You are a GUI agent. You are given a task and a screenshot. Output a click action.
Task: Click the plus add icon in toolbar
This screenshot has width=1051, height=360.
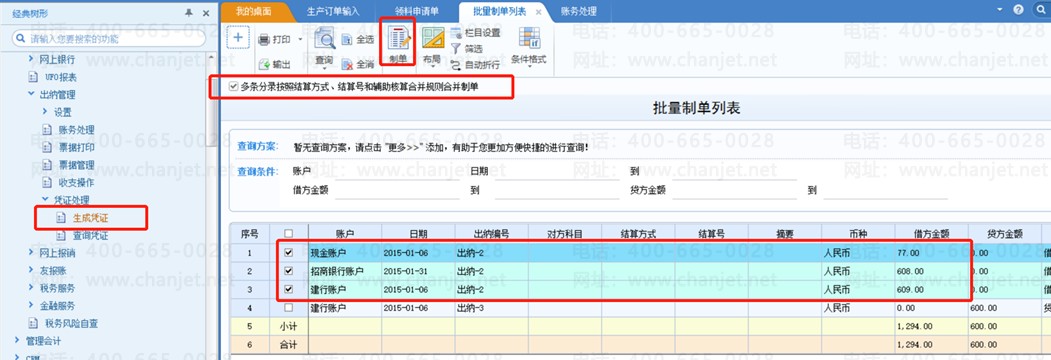point(237,37)
